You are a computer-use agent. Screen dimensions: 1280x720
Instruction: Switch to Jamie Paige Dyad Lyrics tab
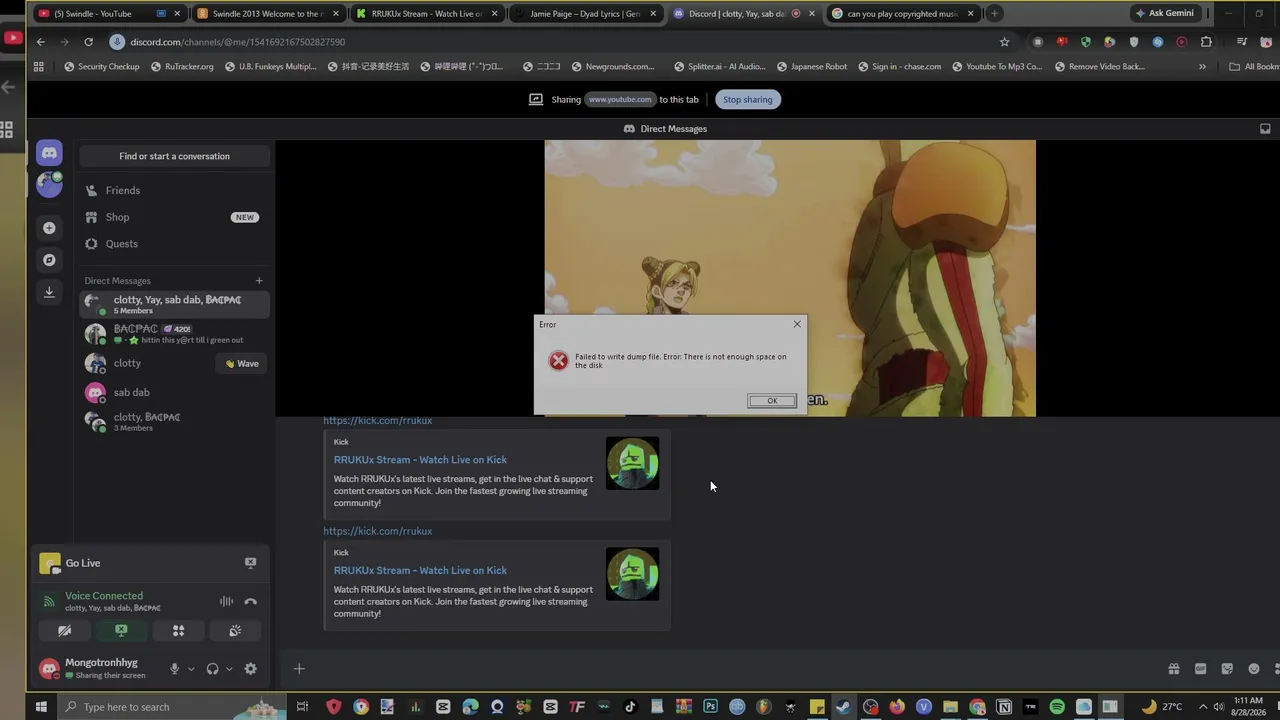[585, 14]
